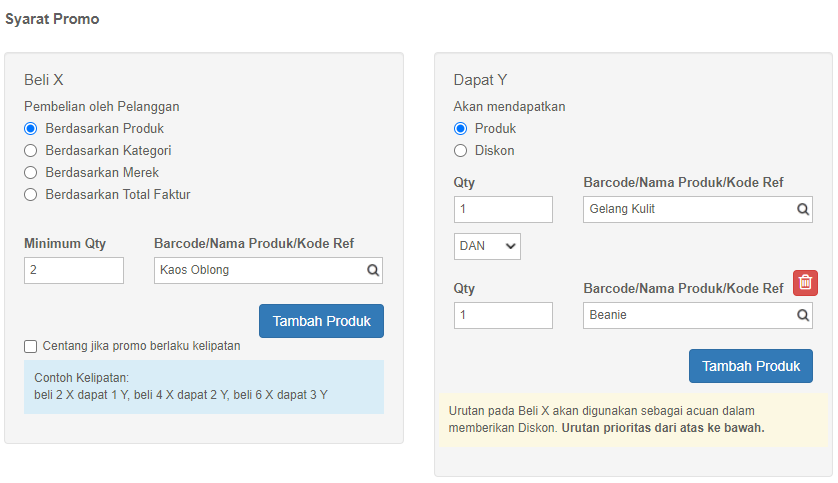Click the search icon in Kaos Oblong field
Viewport: 838px width, 483px height.
tap(373, 270)
